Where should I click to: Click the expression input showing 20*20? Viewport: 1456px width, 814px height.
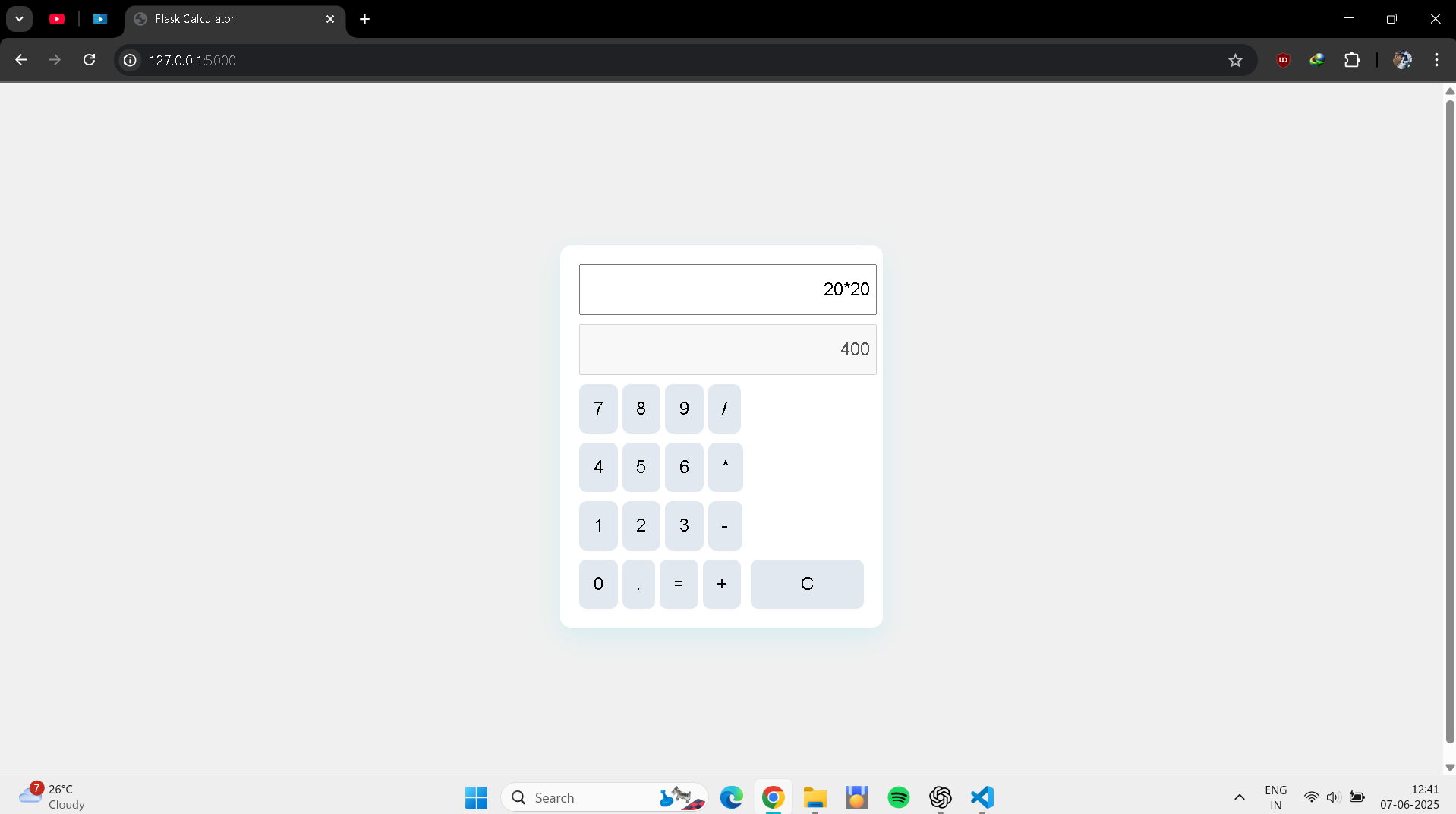(726, 289)
